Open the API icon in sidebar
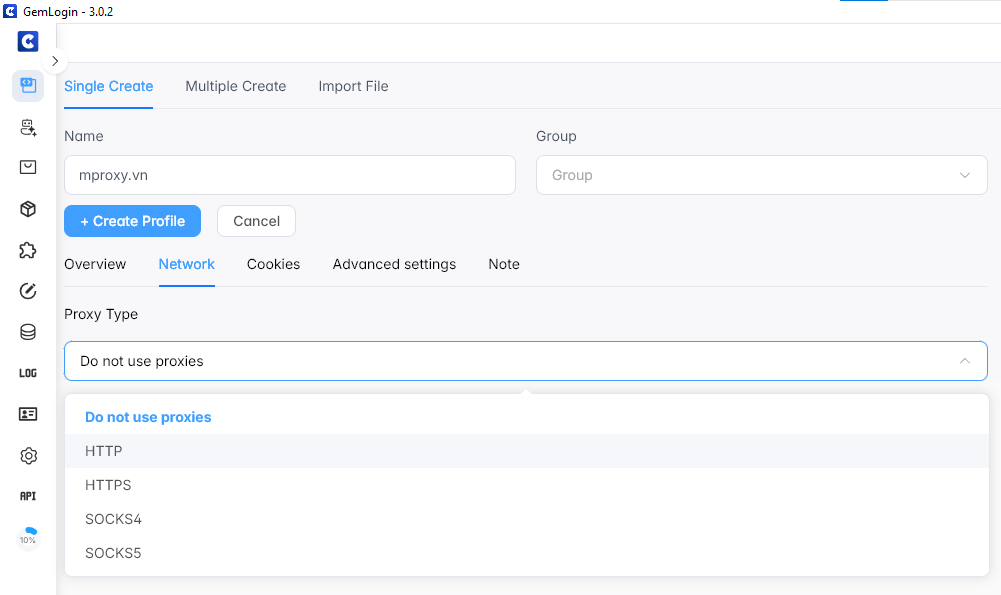The width and height of the screenshot is (1001, 595). [x=28, y=496]
